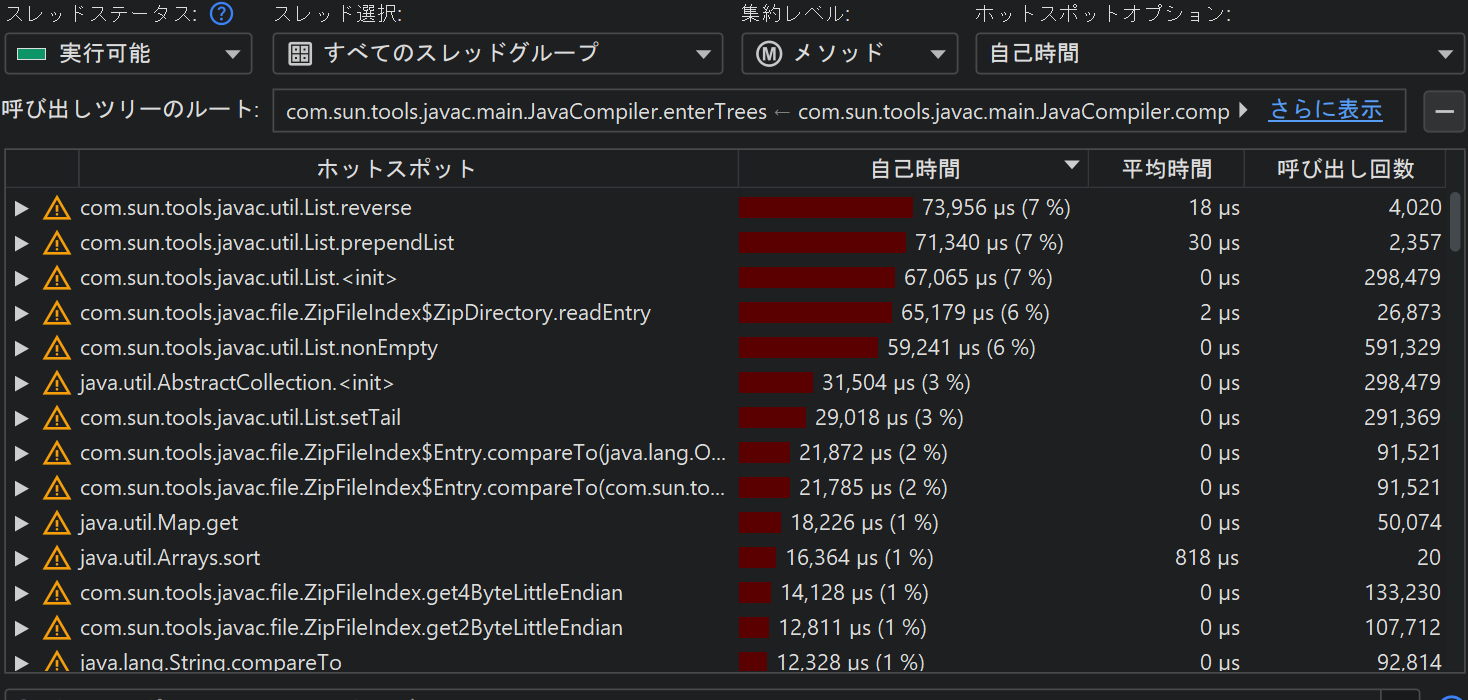This screenshot has height=700, width=1468.
Task: Click the minus button beside call tree root
Action: [1443, 111]
